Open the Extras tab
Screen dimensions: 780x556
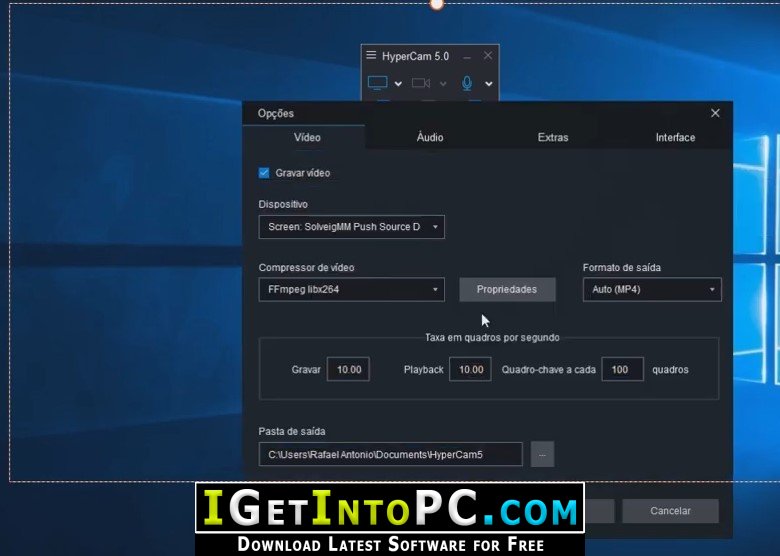pyautogui.click(x=553, y=137)
